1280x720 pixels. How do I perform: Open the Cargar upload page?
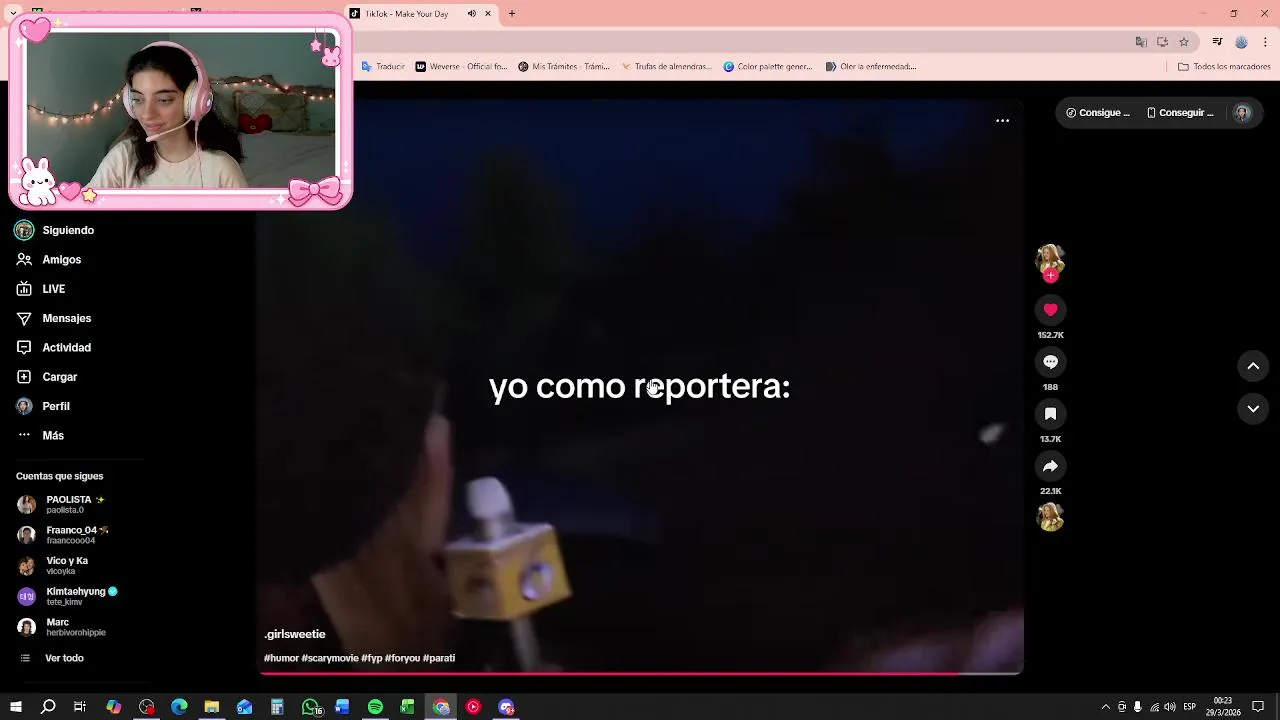47,377
